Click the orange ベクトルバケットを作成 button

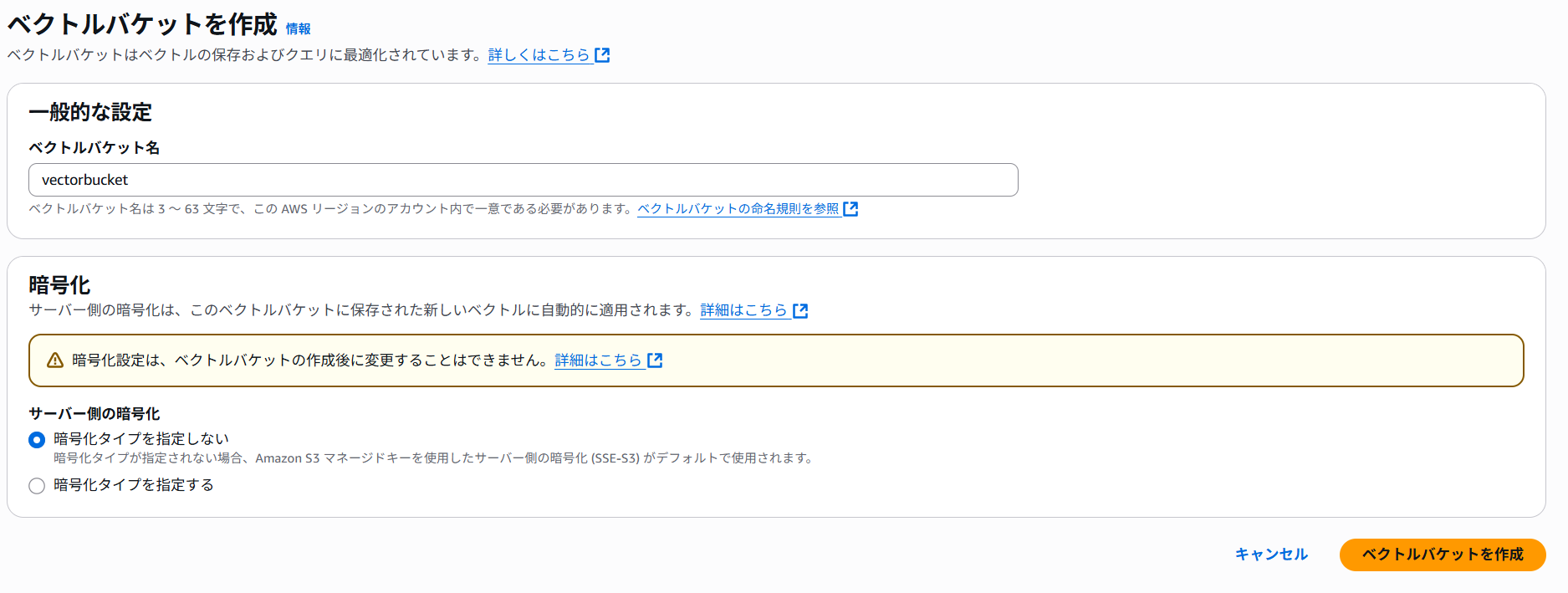1443,555
